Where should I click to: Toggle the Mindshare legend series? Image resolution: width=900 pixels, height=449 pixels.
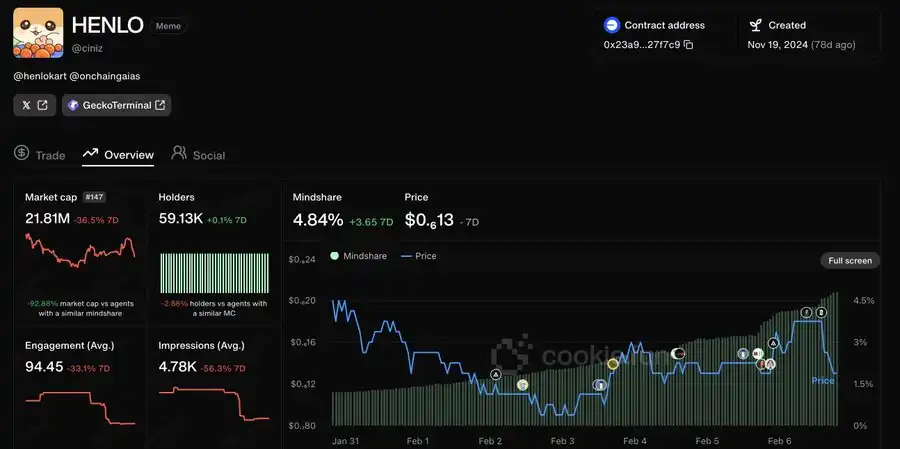click(358, 256)
